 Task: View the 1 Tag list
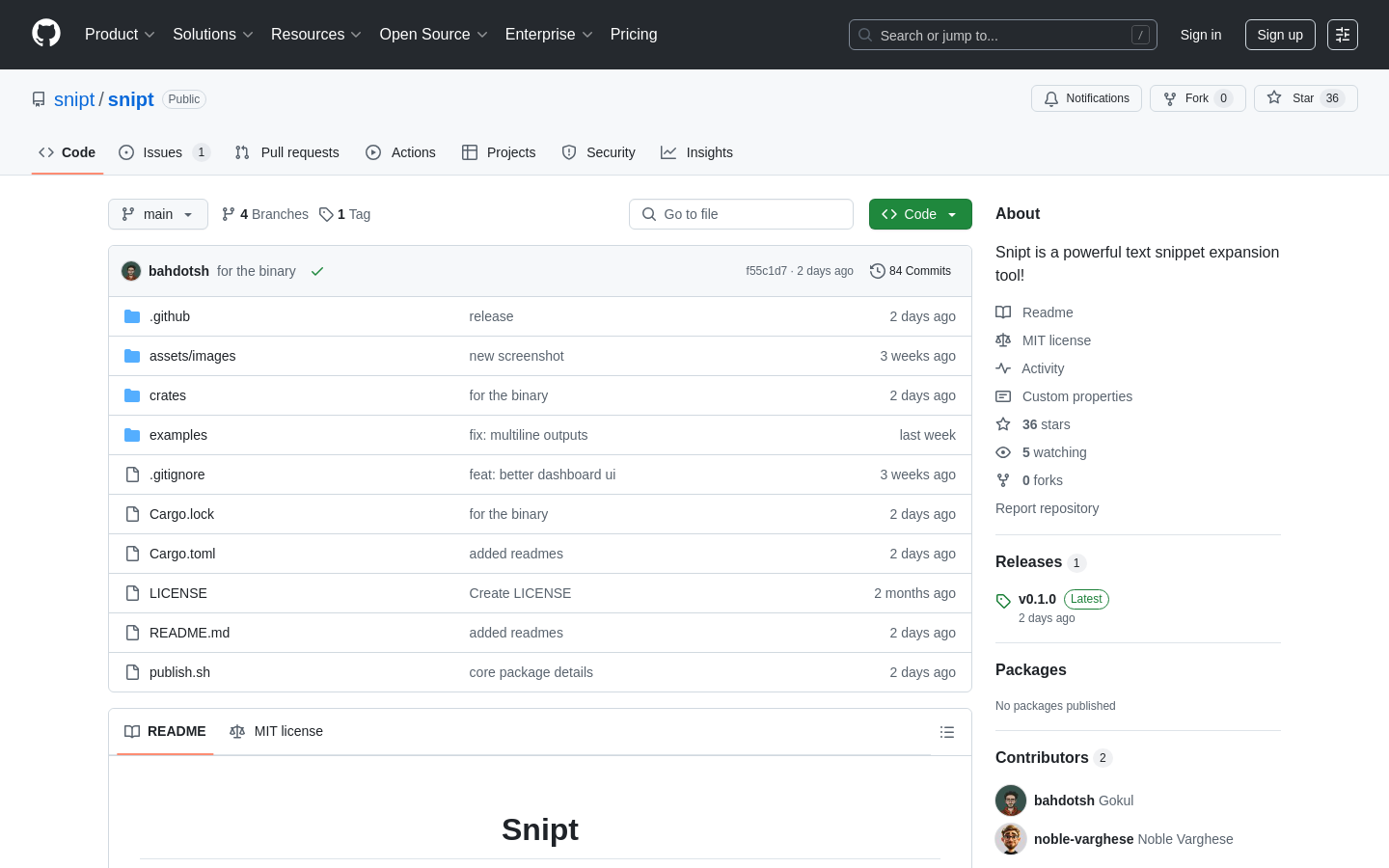pyautogui.click(x=345, y=214)
